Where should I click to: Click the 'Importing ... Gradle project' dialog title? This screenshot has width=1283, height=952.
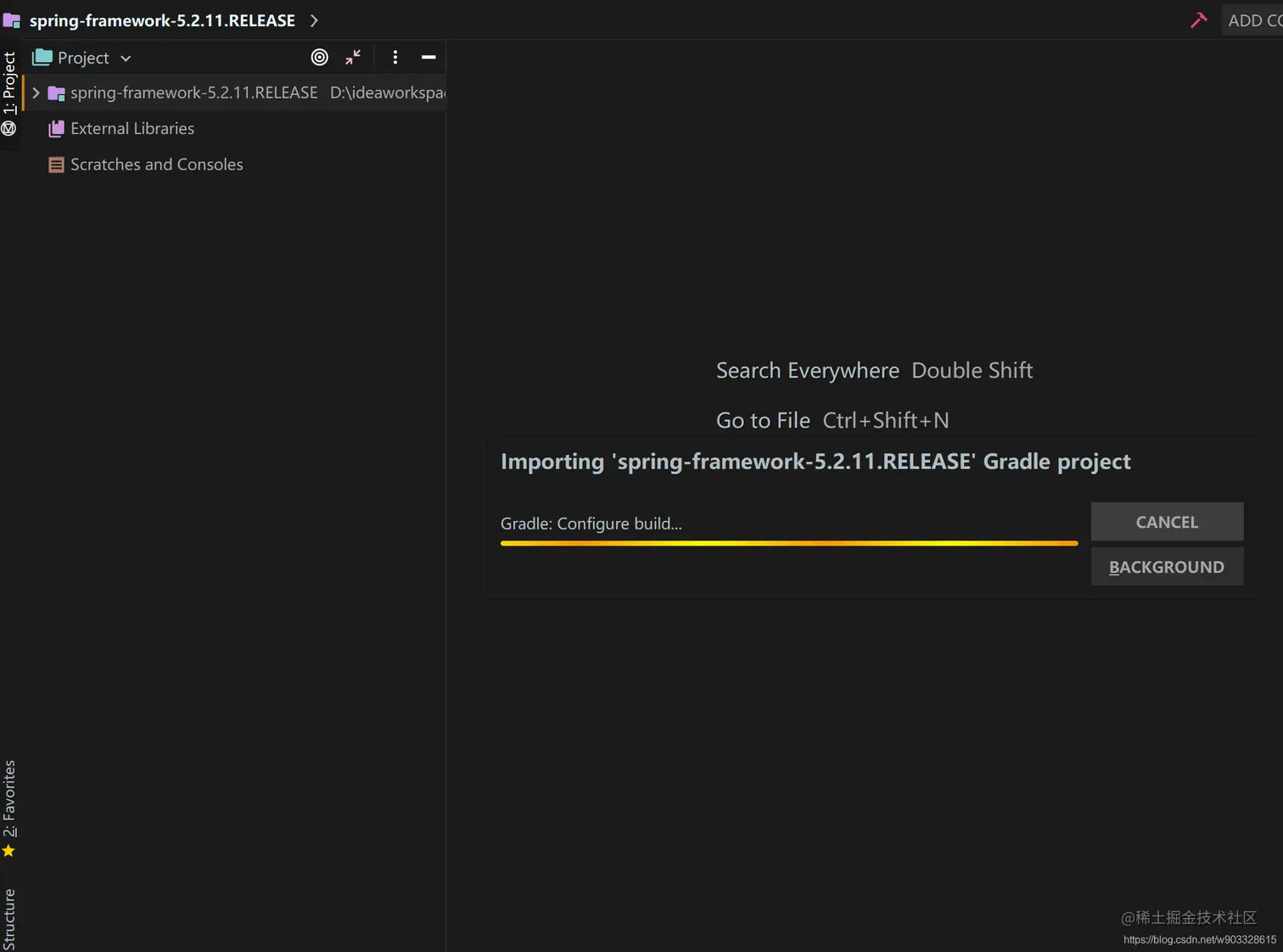click(x=815, y=462)
